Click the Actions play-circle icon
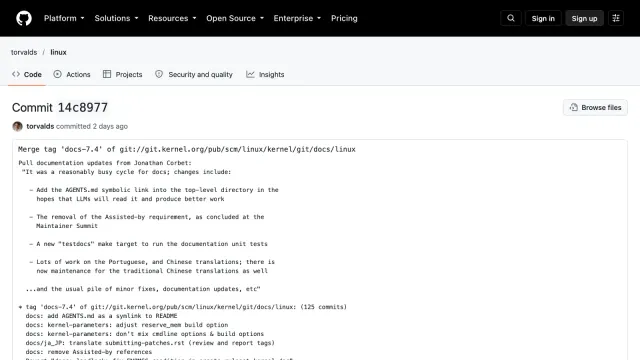 coord(58,74)
